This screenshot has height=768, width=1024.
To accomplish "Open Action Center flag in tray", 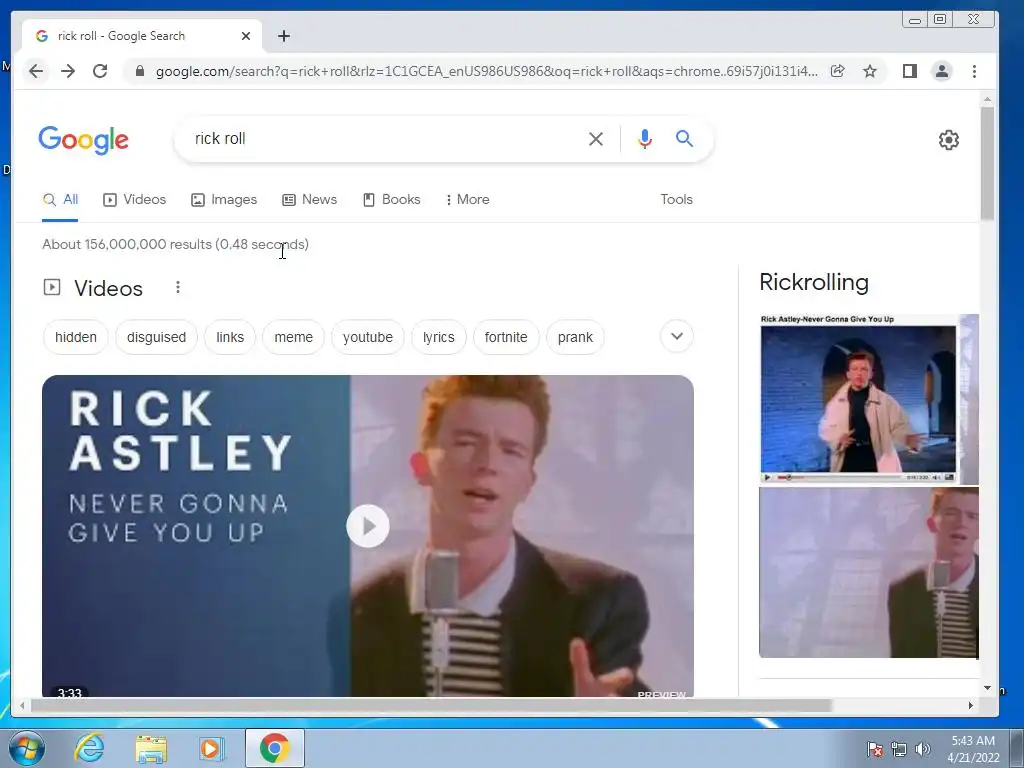I will pyautogui.click(x=875, y=749).
